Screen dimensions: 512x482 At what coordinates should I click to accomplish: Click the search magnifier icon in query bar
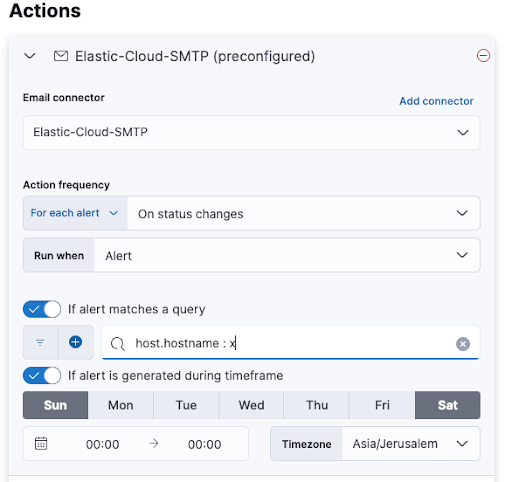click(118, 343)
